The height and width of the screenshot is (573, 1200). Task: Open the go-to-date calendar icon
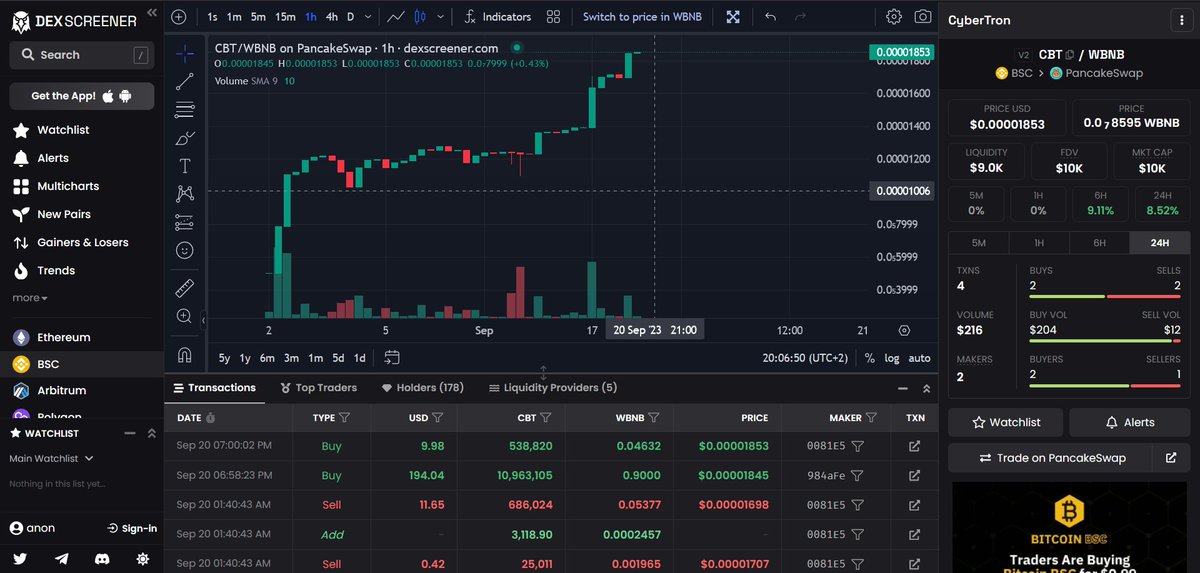392,357
